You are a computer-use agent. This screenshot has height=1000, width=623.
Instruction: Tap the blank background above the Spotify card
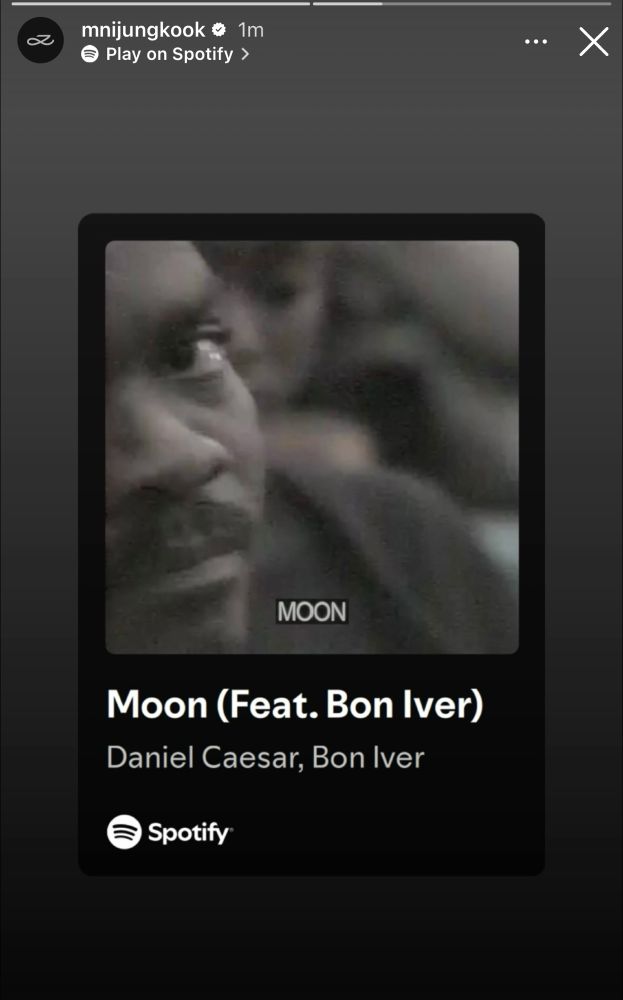[311, 140]
